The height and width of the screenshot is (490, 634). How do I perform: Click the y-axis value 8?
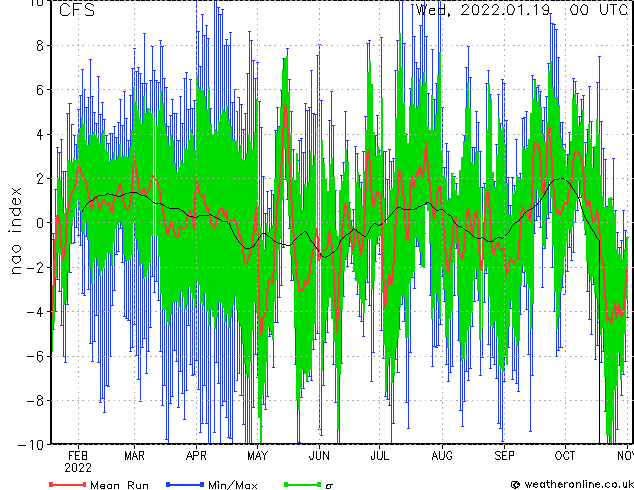pos(40,46)
